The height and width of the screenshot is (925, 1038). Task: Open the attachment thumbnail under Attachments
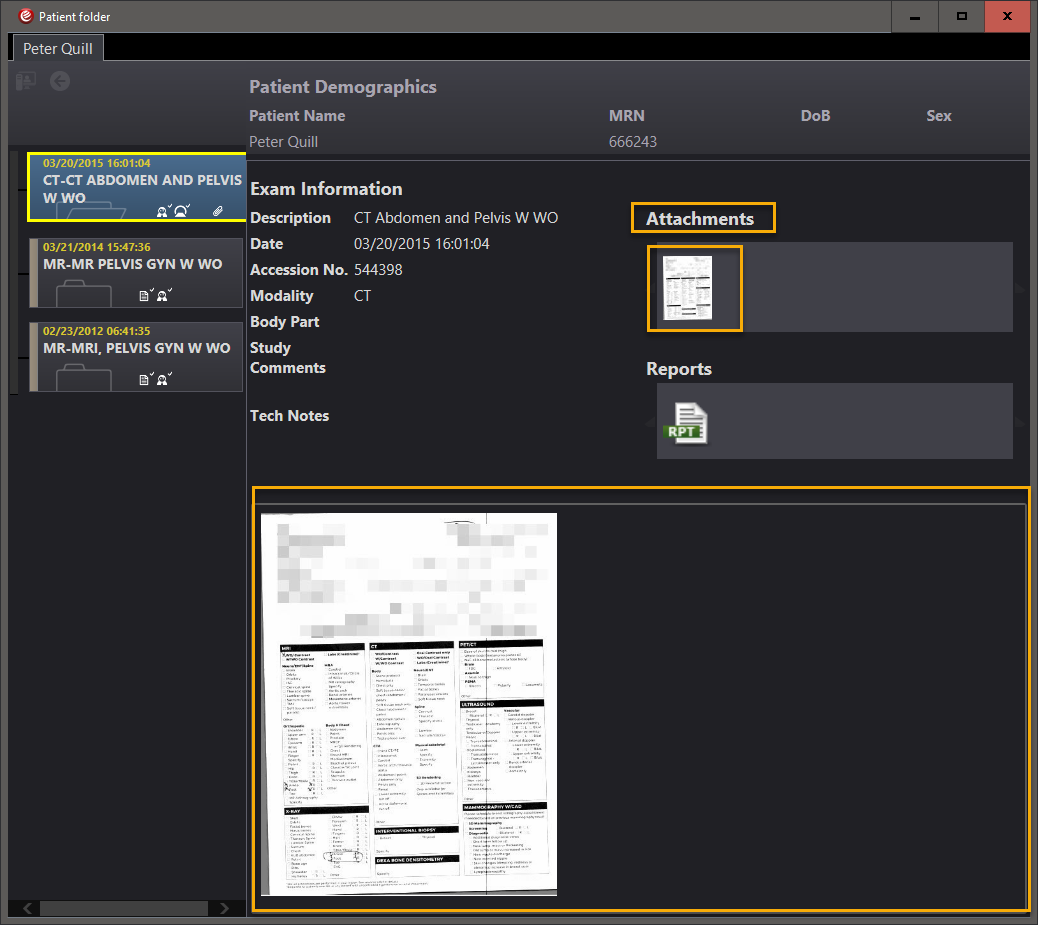(694, 288)
